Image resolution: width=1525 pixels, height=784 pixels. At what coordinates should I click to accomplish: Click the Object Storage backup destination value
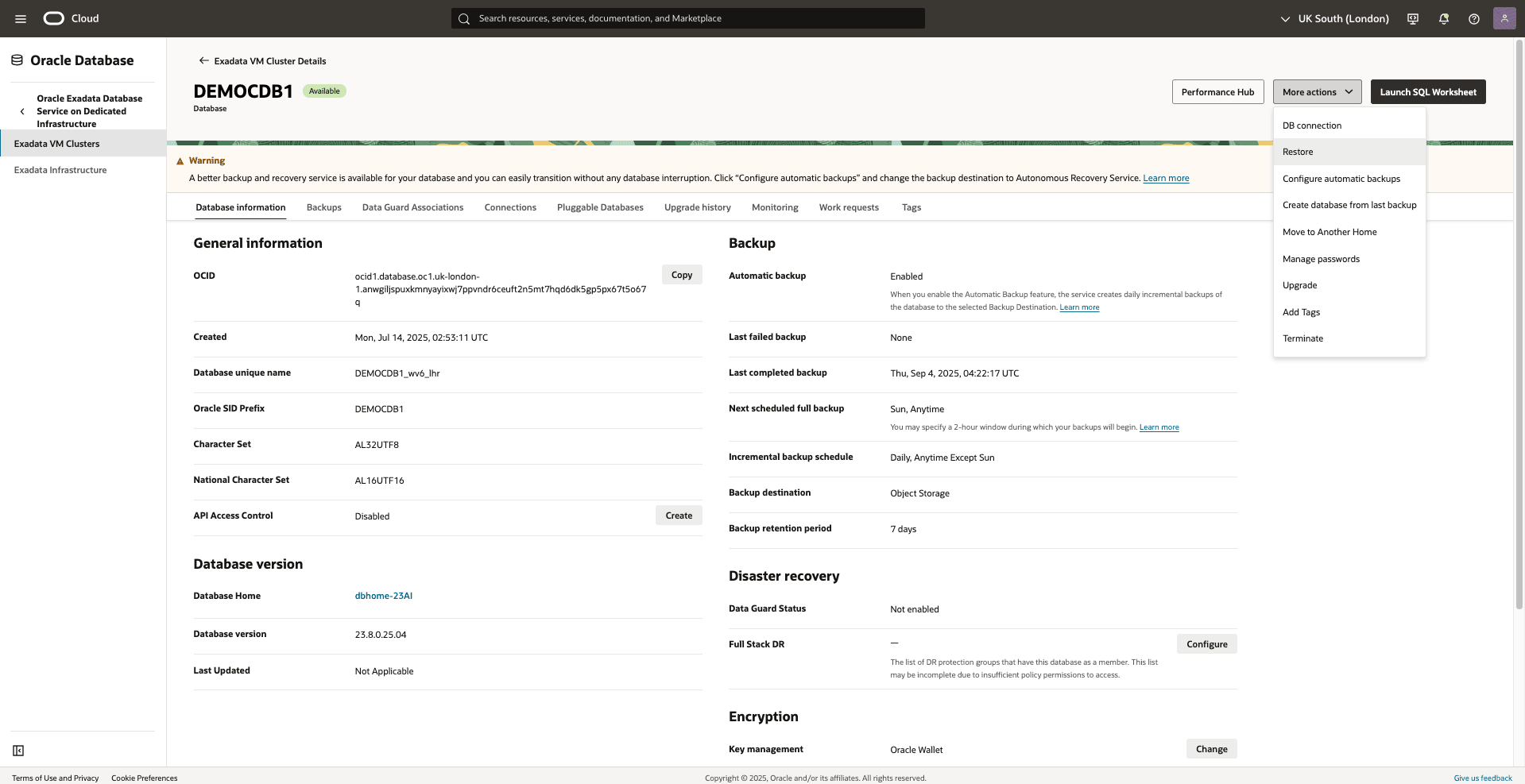point(919,493)
